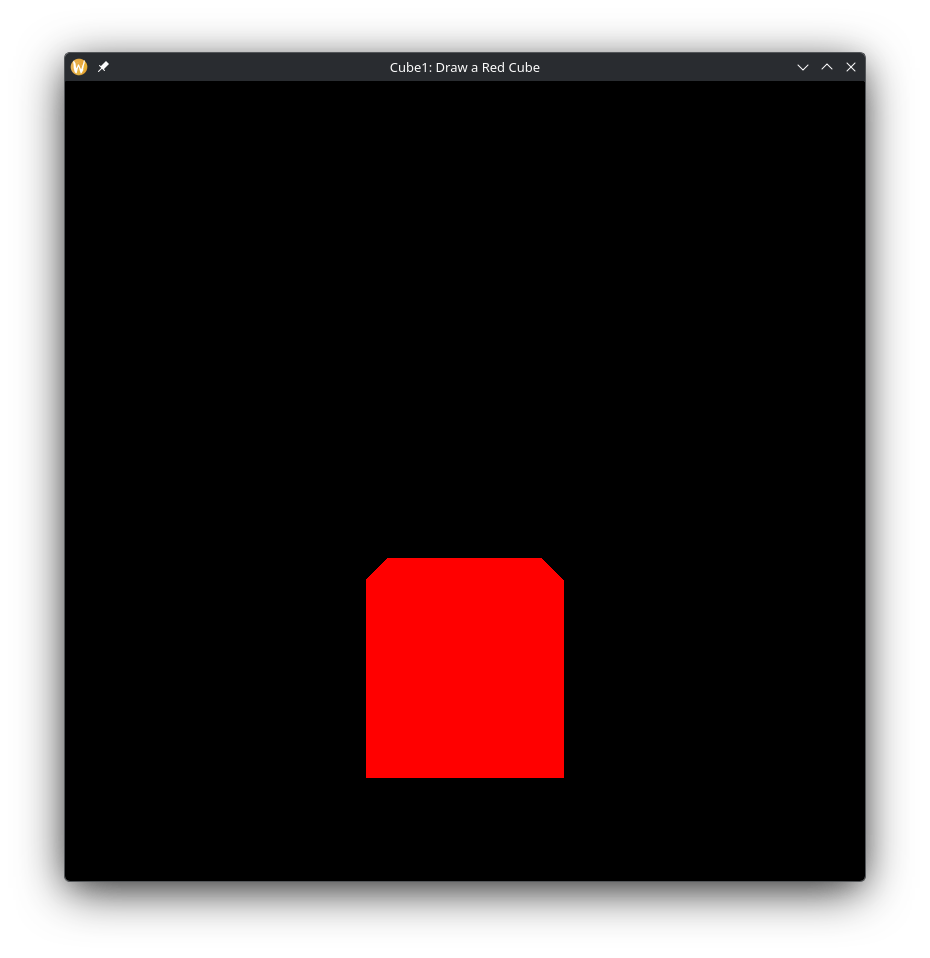930x958 pixels.
Task: Click the yellow W application icon
Action: [x=79, y=67]
